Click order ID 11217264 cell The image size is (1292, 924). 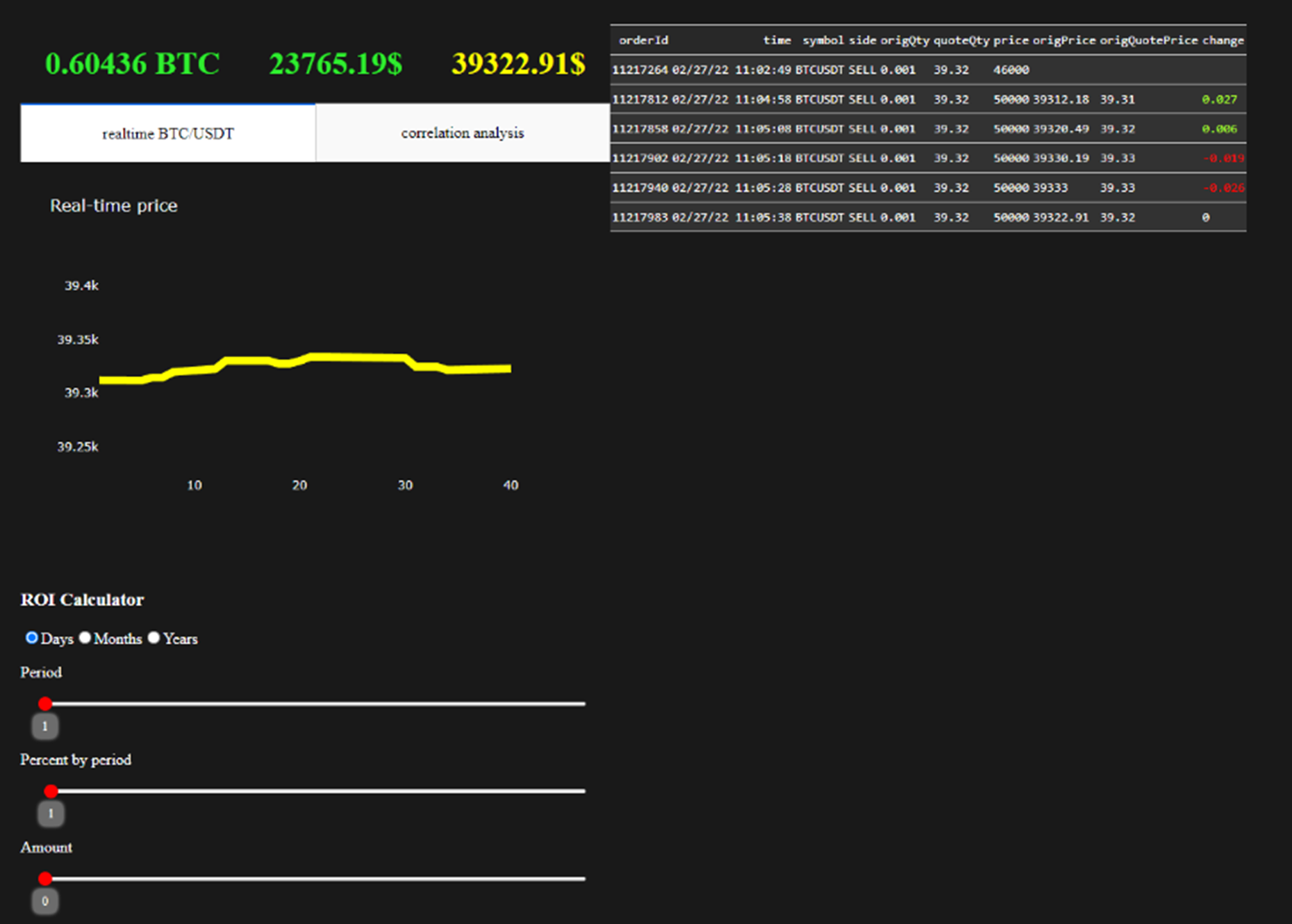click(640, 69)
